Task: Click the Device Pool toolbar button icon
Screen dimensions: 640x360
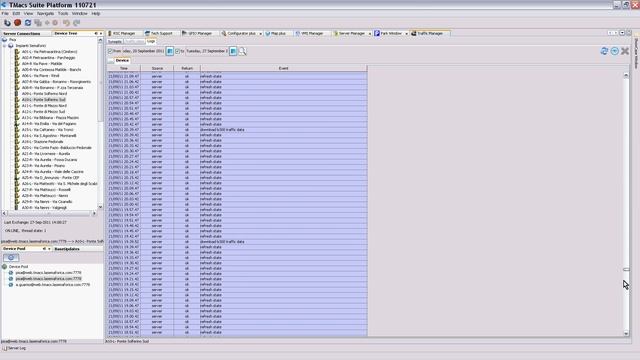Action: (11, 258)
